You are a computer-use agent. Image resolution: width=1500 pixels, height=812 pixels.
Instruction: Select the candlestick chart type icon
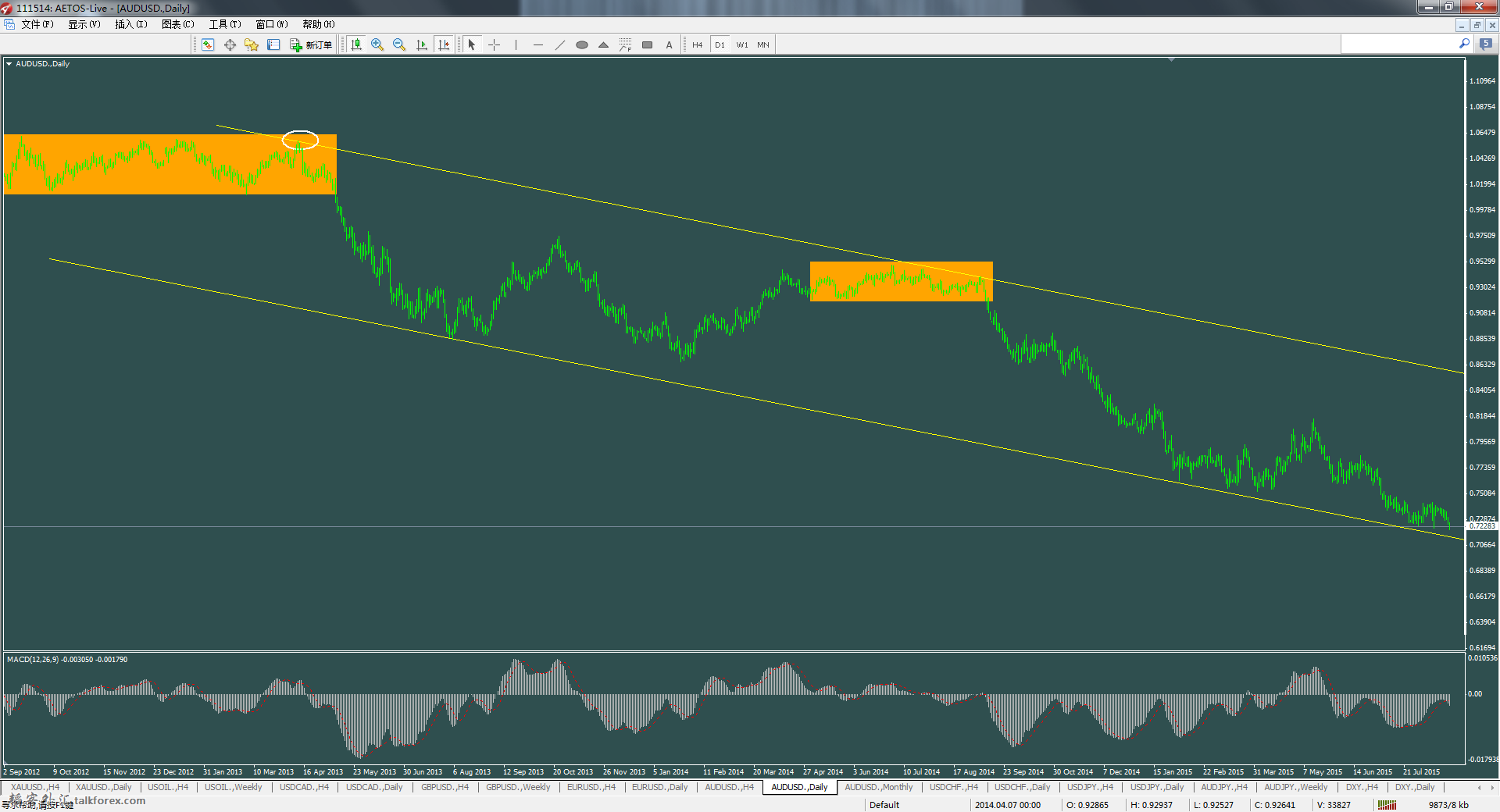(356, 45)
